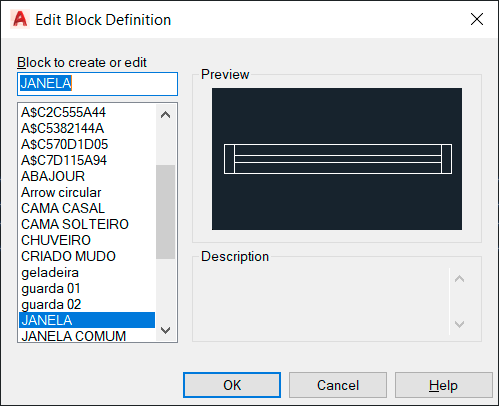Open Help for block editing
The width and height of the screenshot is (499, 406).
pos(444,385)
